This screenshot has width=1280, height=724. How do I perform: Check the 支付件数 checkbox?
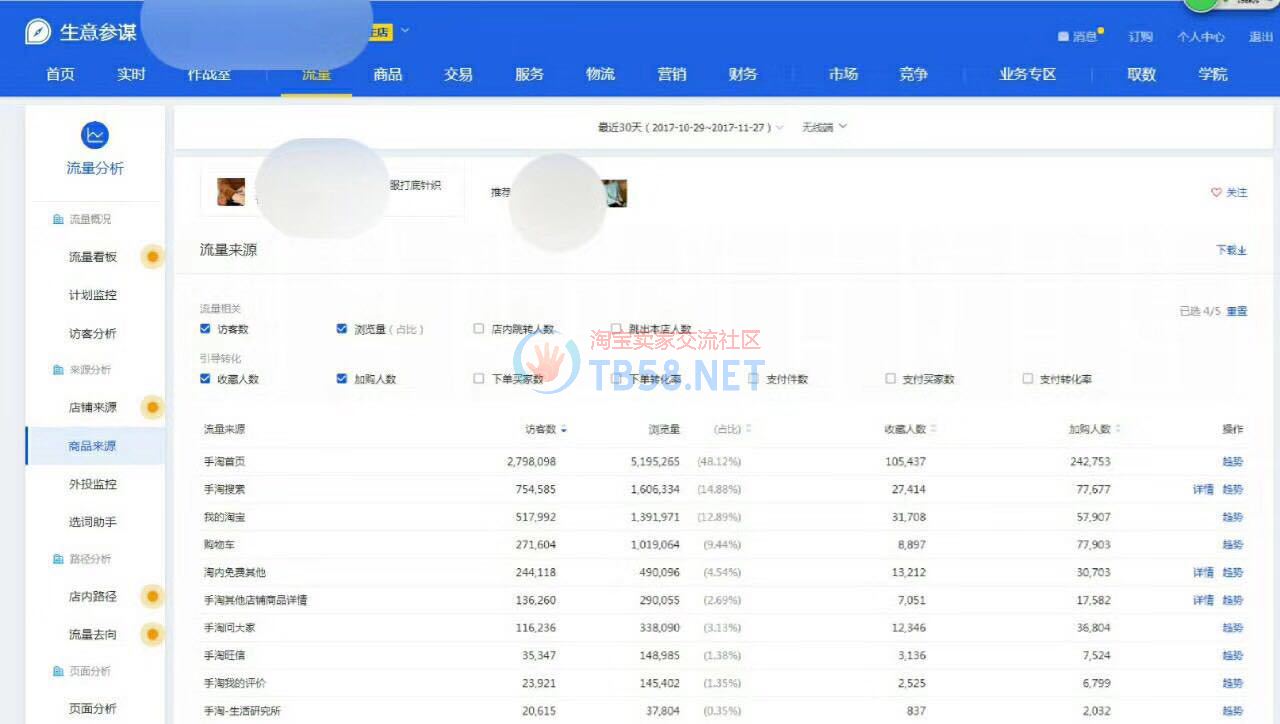[x=753, y=378]
